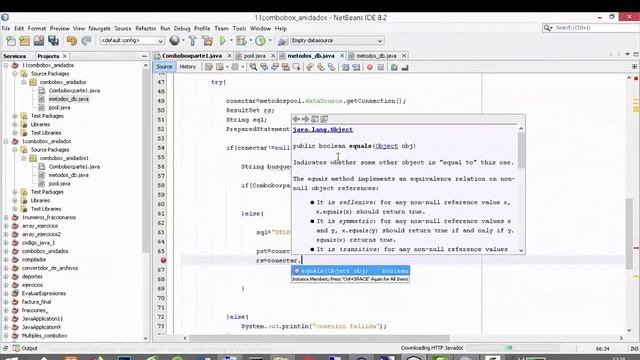Open the Run Project dropdown arrow

[x=231, y=40]
